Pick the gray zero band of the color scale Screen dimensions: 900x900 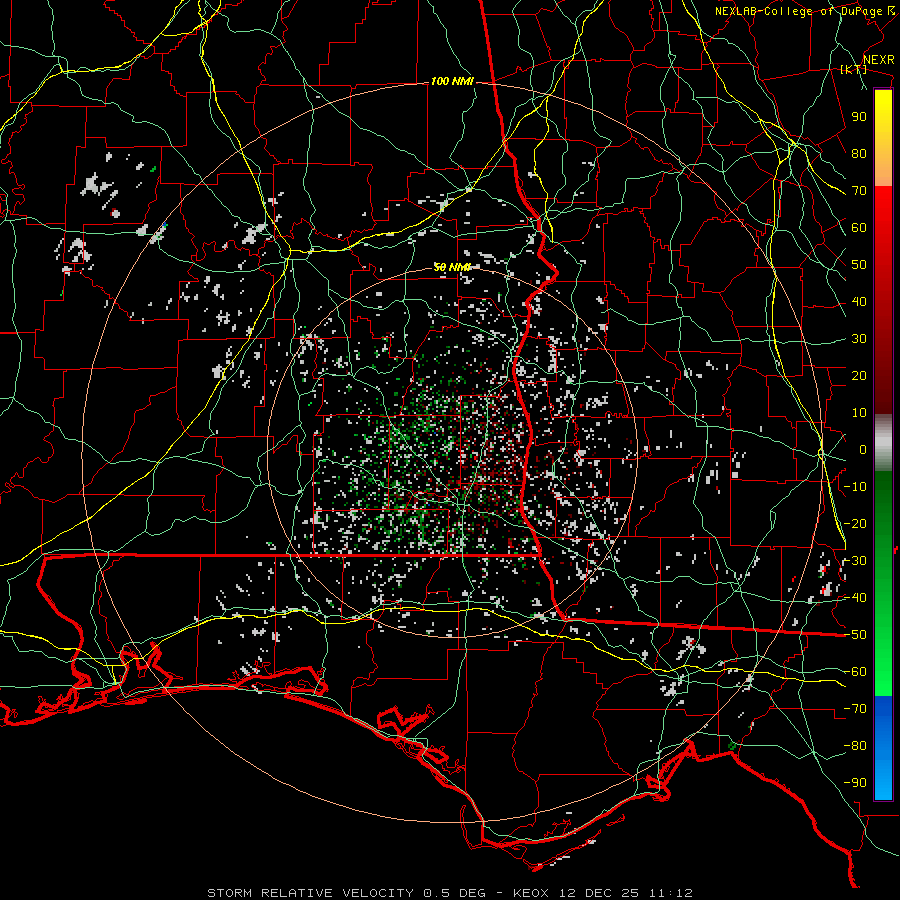(x=883, y=443)
